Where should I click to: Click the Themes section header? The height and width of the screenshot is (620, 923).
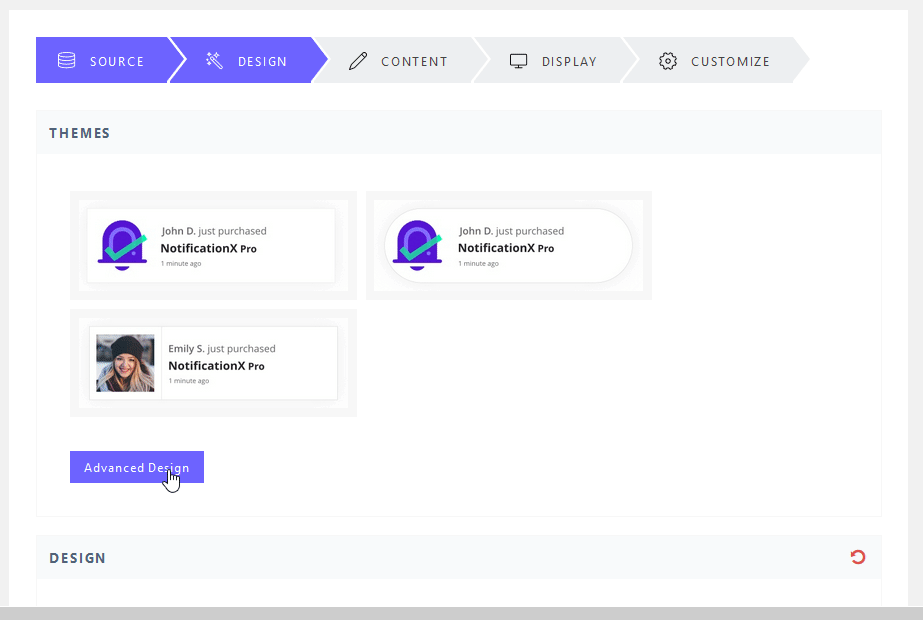80,133
